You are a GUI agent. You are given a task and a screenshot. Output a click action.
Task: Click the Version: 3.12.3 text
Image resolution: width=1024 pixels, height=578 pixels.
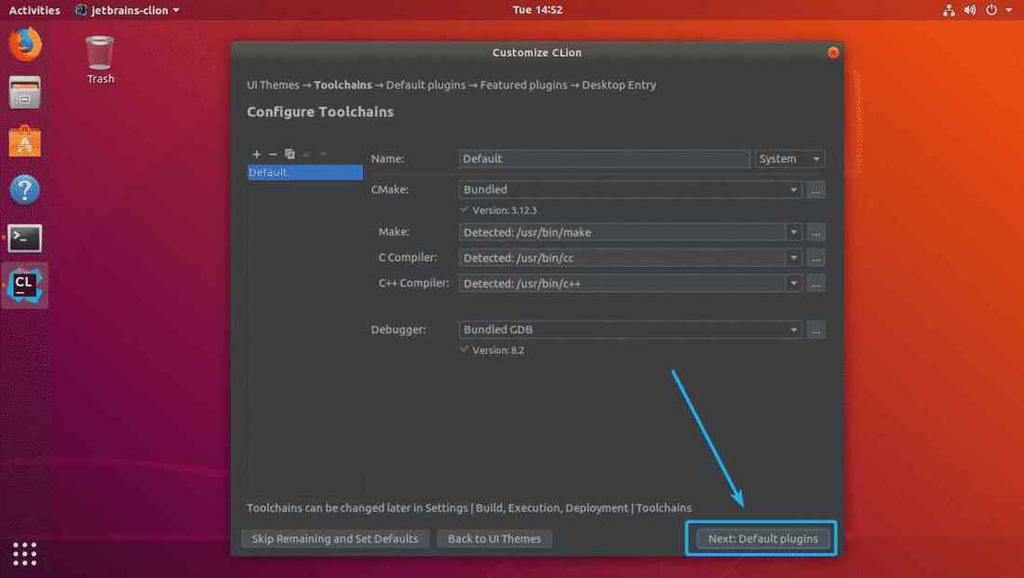[504, 210]
